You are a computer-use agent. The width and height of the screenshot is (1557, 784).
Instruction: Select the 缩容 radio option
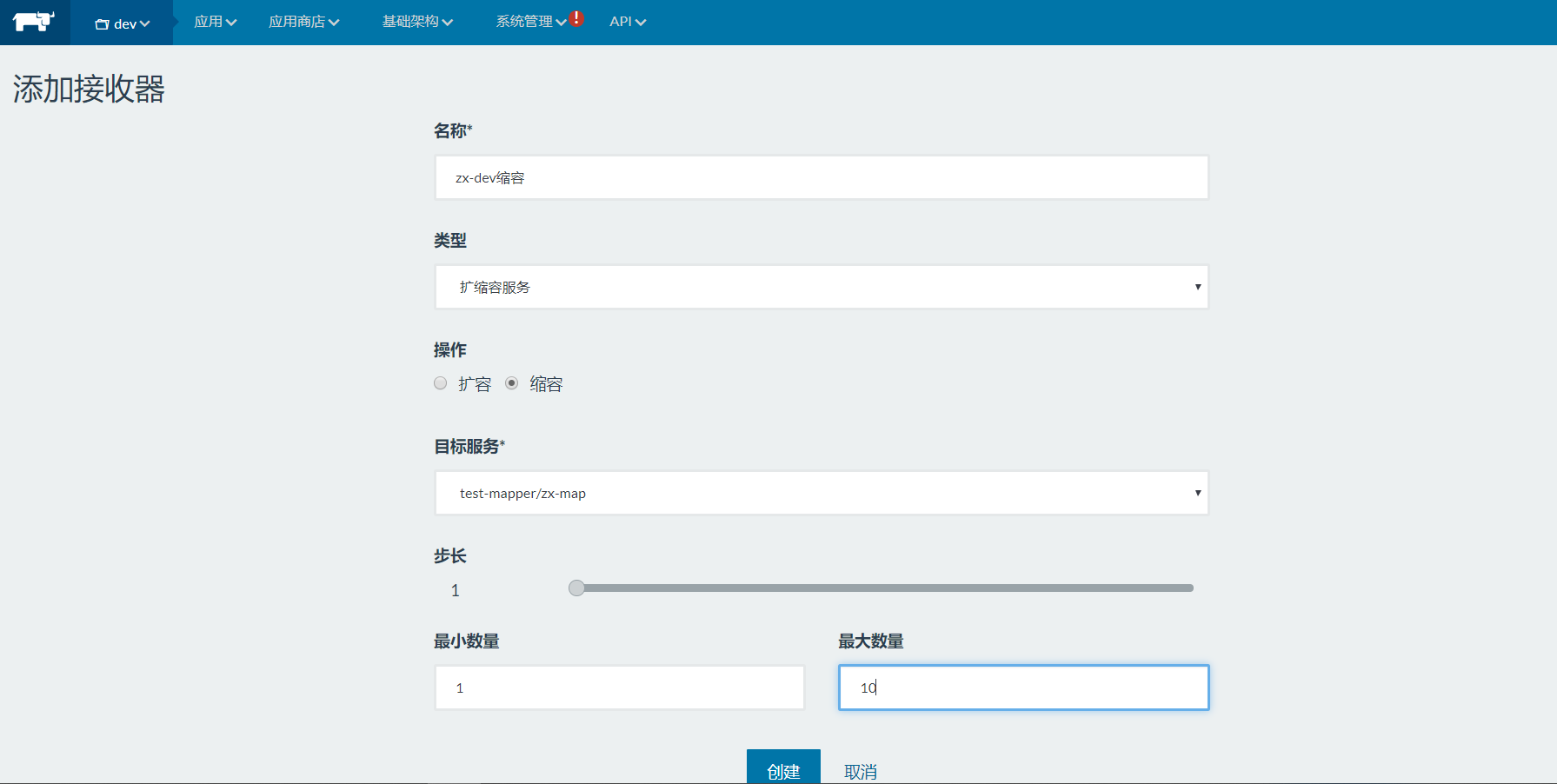[x=512, y=383]
